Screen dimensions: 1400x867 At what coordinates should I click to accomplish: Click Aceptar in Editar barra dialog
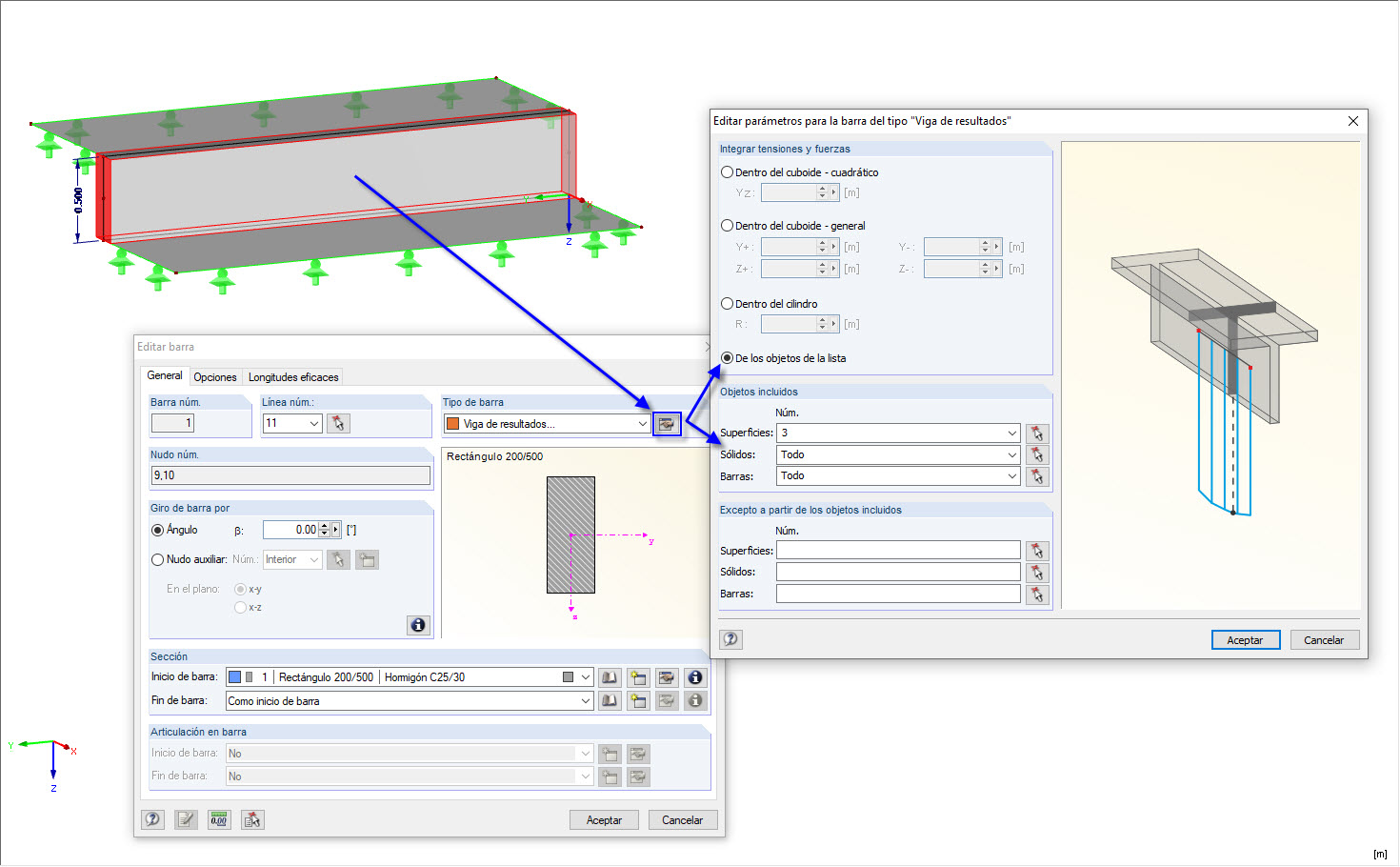(x=604, y=820)
